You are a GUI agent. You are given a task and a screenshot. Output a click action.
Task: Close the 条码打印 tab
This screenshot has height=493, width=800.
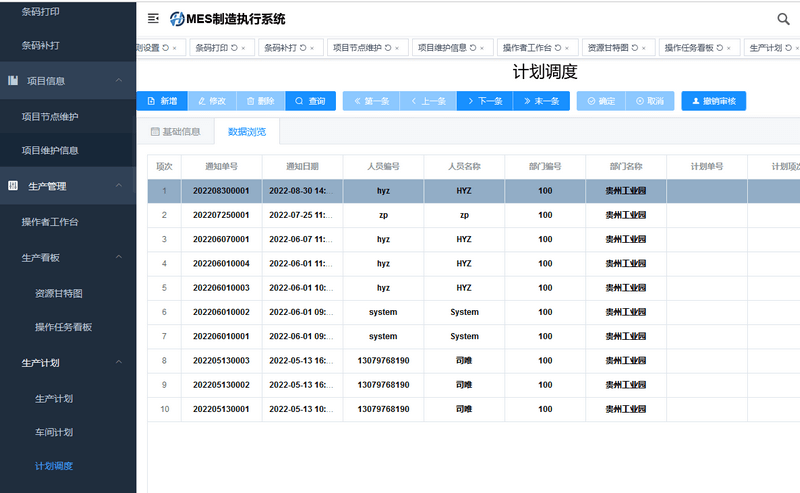coord(243,48)
